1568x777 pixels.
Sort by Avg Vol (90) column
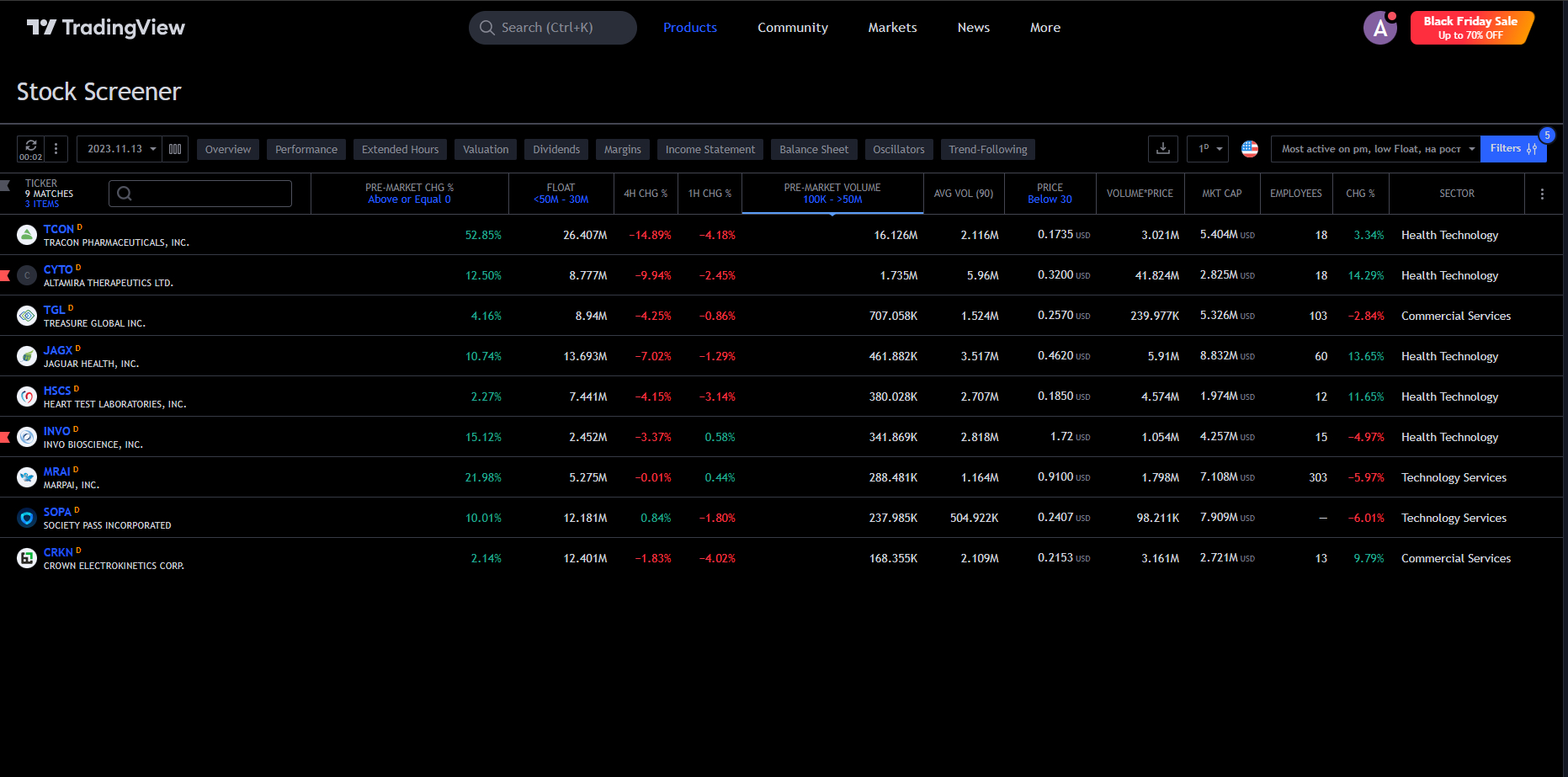(x=964, y=194)
